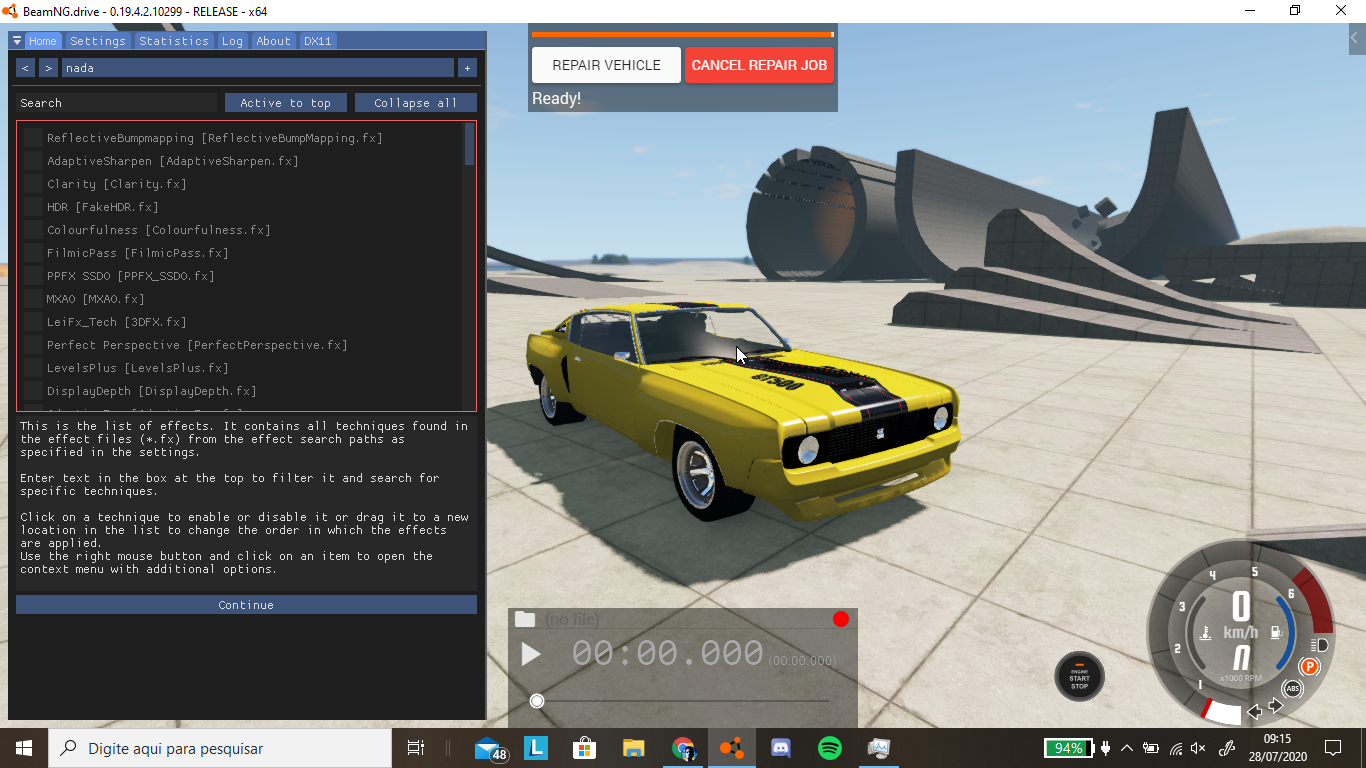Open the About tab
1366x768 pixels.
(x=273, y=41)
